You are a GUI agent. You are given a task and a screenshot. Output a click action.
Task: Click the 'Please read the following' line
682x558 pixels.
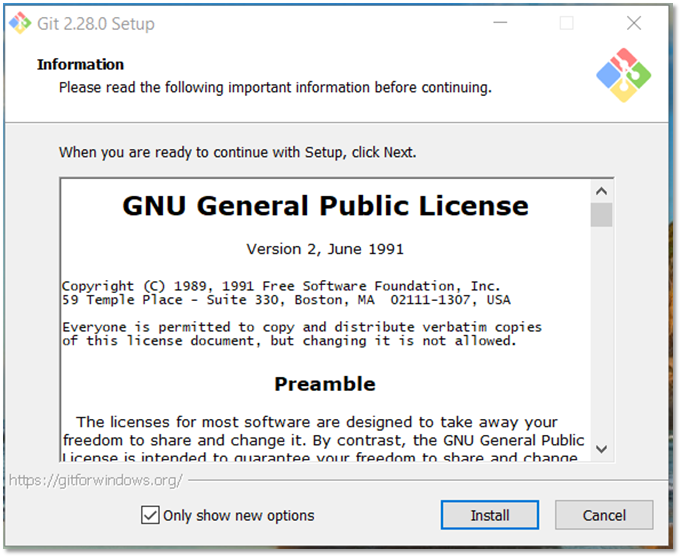[275, 87]
